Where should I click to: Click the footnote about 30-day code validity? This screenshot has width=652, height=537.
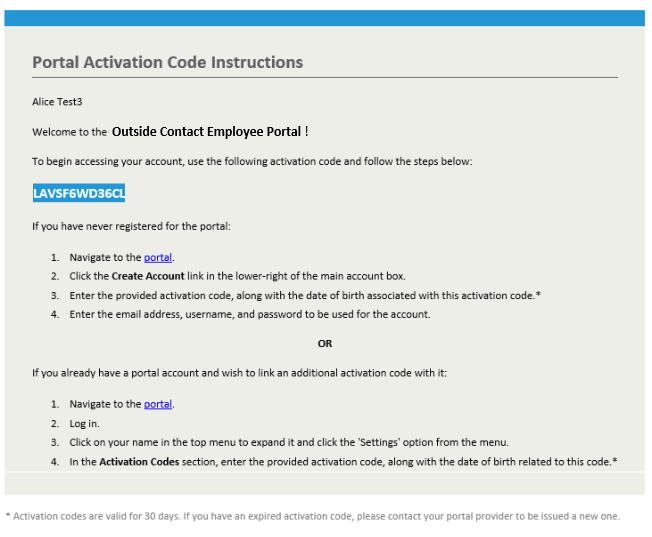click(312, 516)
